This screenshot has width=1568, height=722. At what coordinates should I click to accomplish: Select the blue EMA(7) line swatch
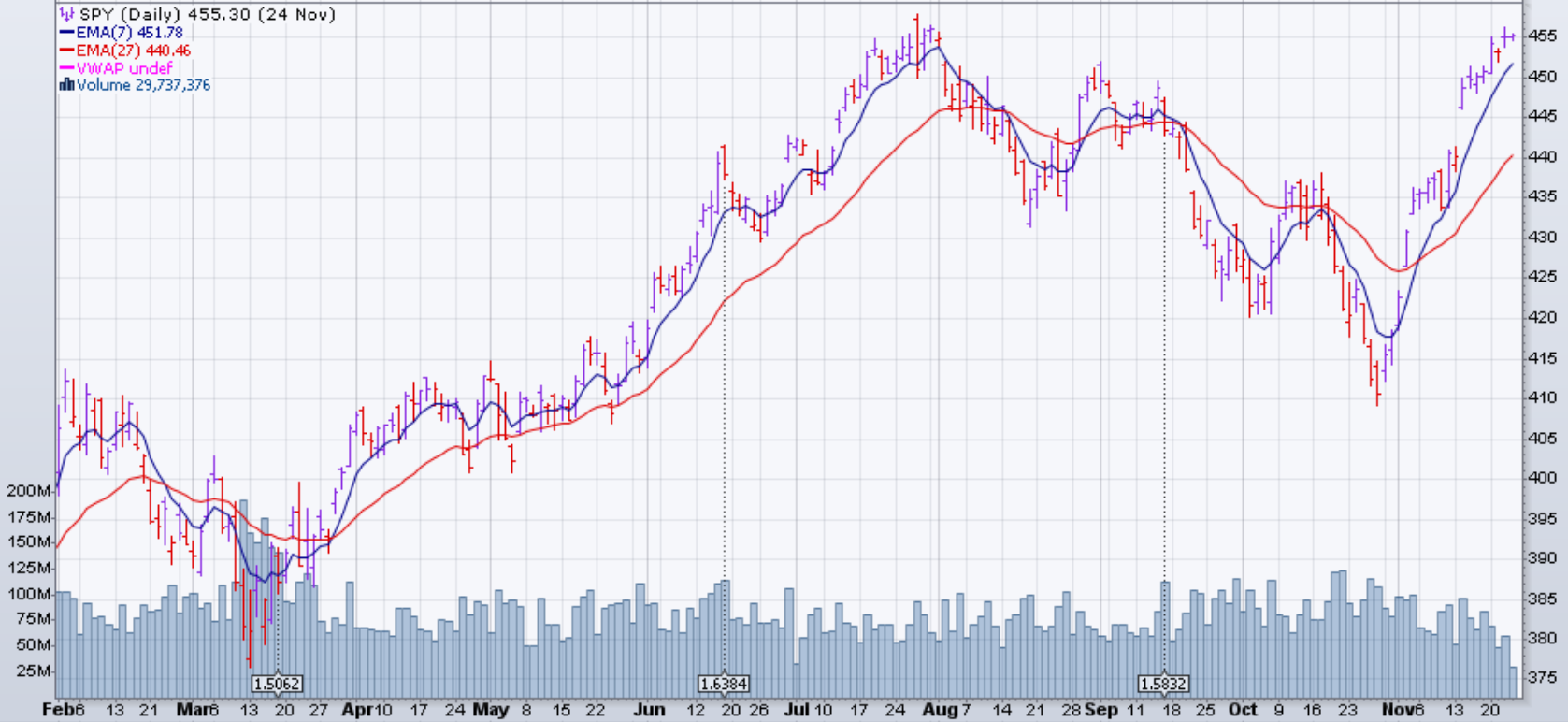(66, 33)
